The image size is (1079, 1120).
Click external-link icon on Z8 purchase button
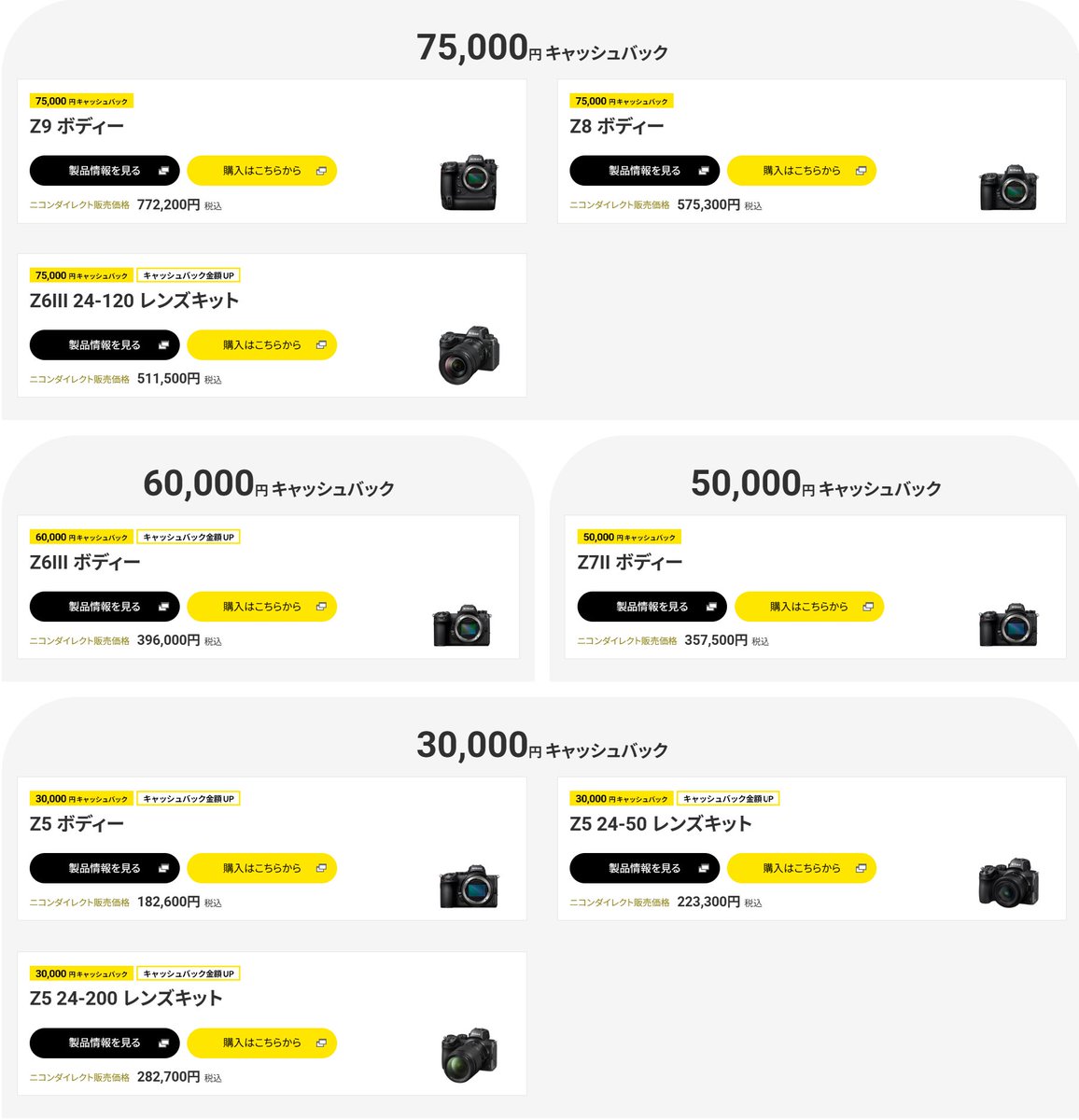pyautogui.click(x=861, y=171)
